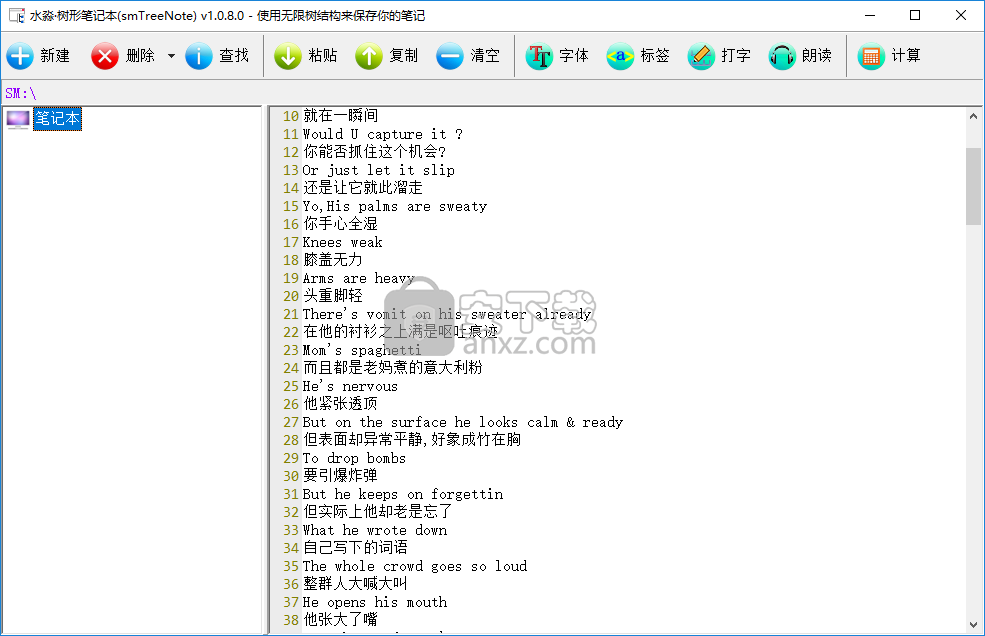Click the 打字 (Typing) pencil icon

701,56
